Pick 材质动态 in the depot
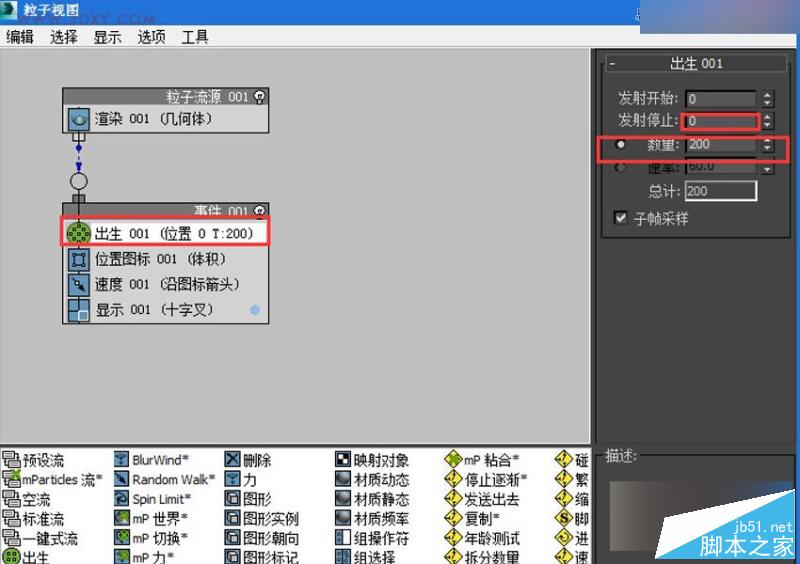Image resolution: width=800 pixels, height=564 pixels. [372, 479]
